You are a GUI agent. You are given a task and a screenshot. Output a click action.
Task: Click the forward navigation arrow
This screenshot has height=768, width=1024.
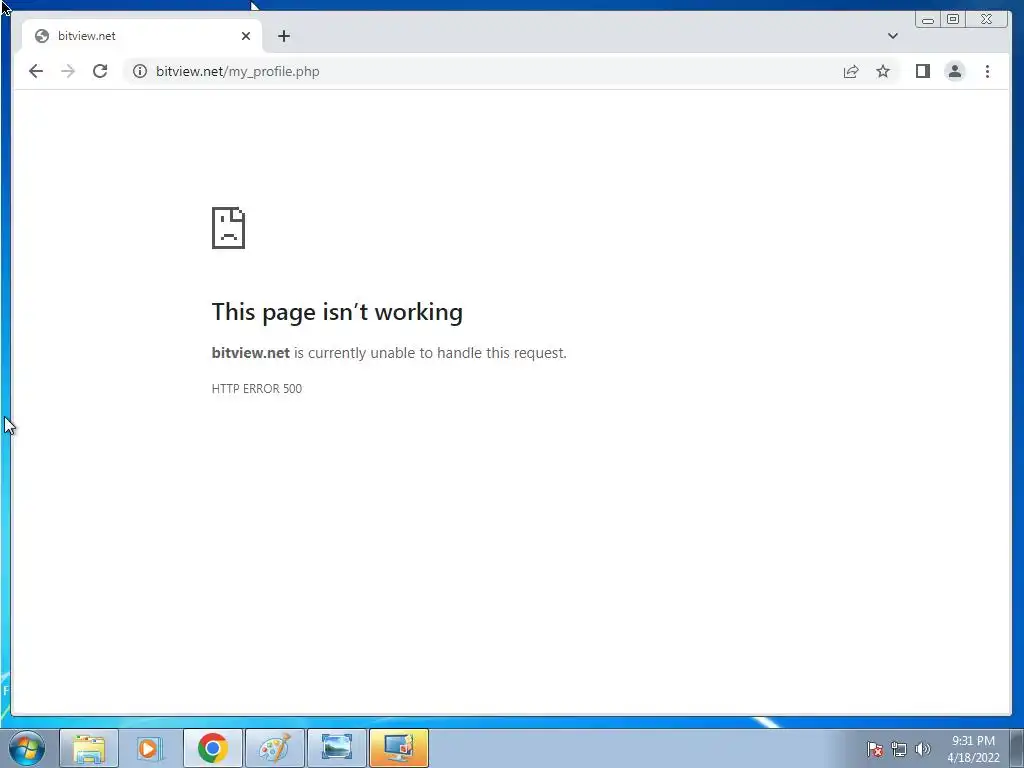(x=68, y=71)
